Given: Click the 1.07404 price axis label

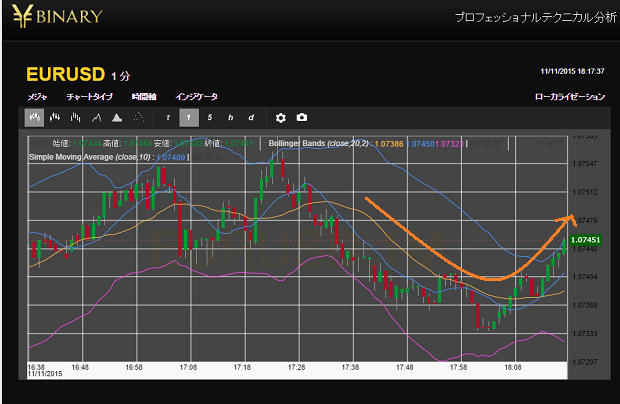Looking at the screenshot, I should tap(585, 277).
